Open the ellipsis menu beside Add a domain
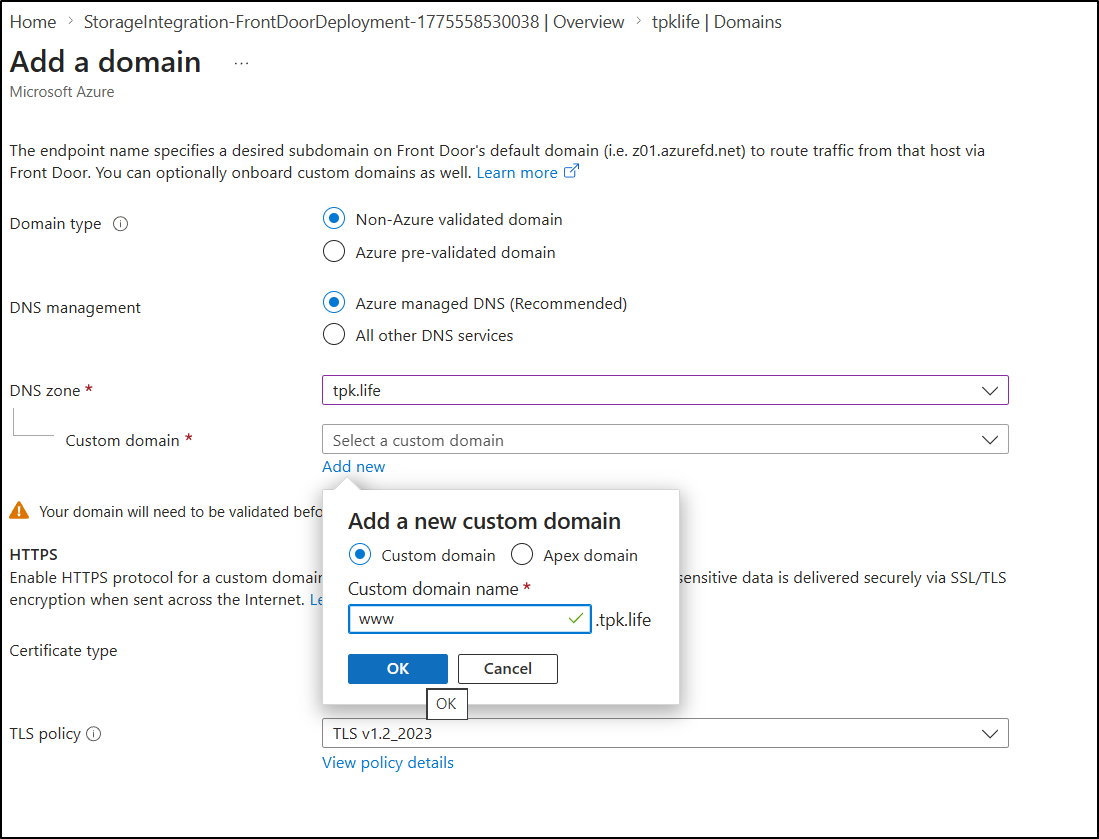Viewport: 1099px width, 839px height. pyautogui.click(x=241, y=63)
